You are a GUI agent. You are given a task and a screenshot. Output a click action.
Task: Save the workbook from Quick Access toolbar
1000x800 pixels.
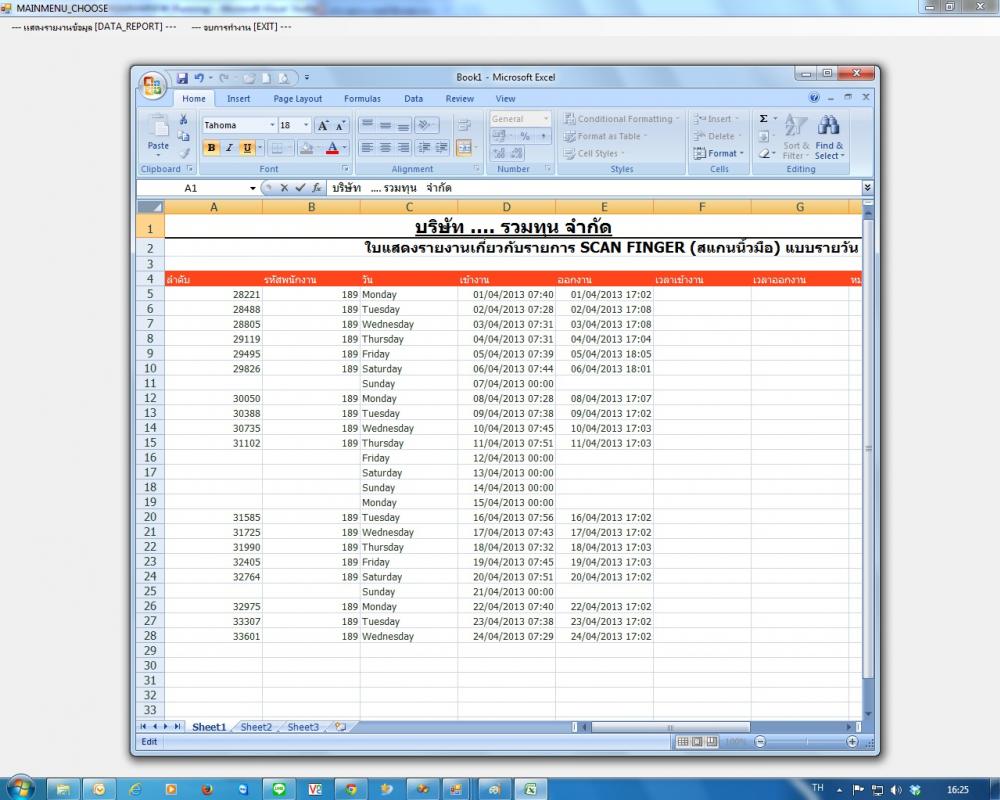click(182, 78)
